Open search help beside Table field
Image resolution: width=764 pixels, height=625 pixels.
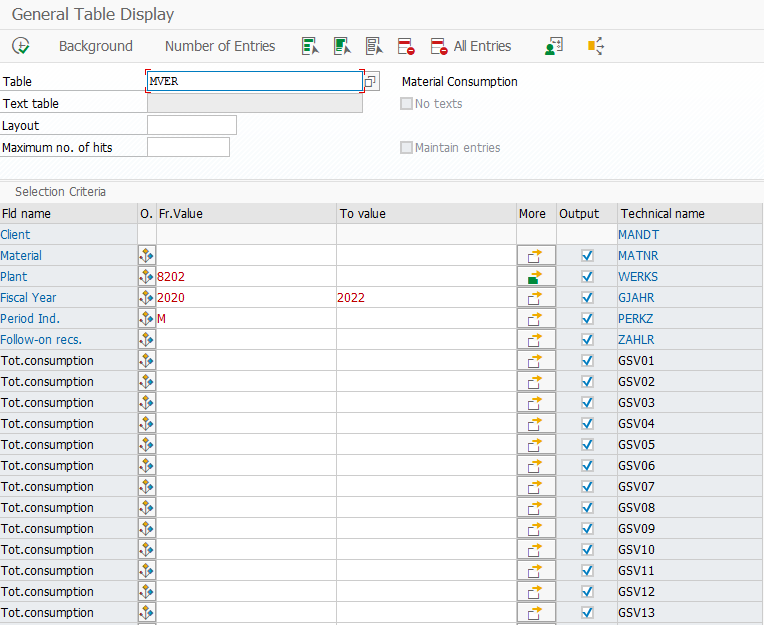click(371, 82)
